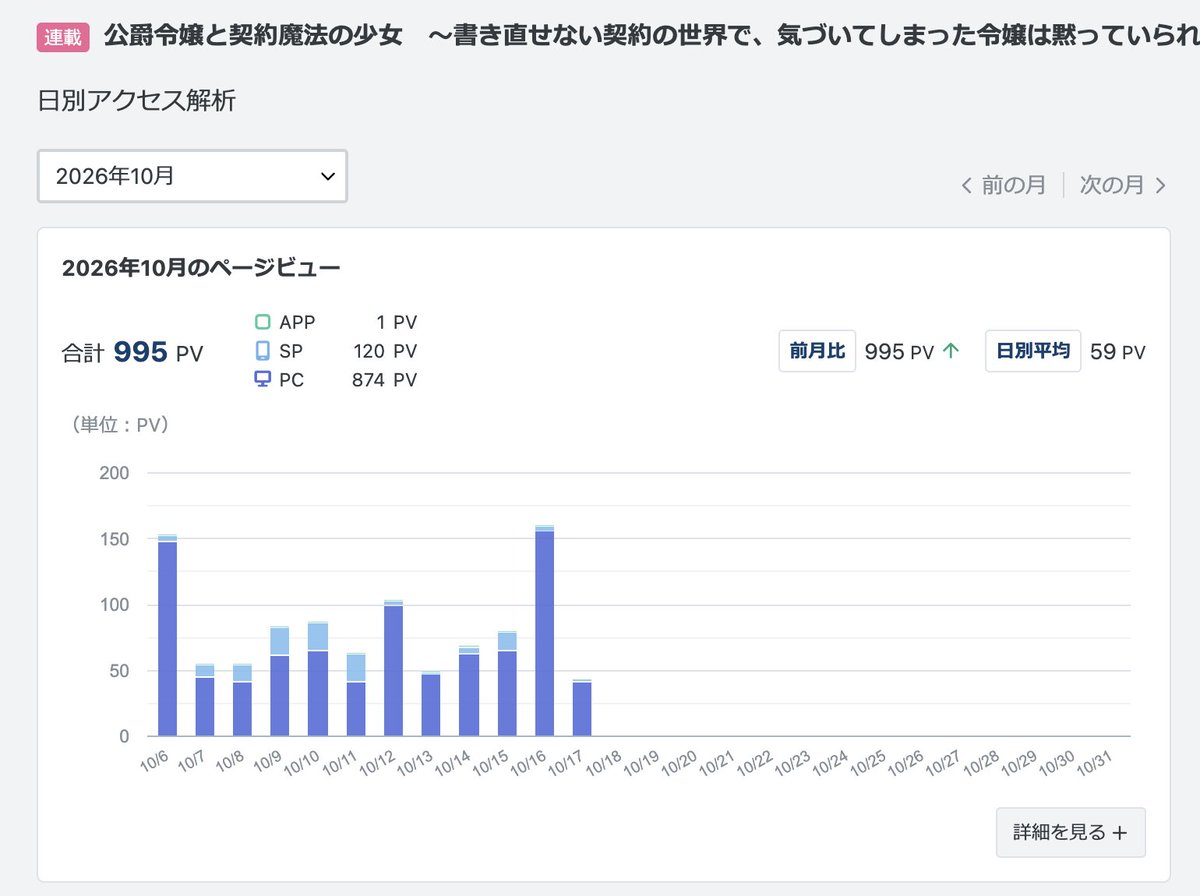Click the green up-arrow trend icon
This screenshot has height=896, width=1200.
tap(951, 351)
